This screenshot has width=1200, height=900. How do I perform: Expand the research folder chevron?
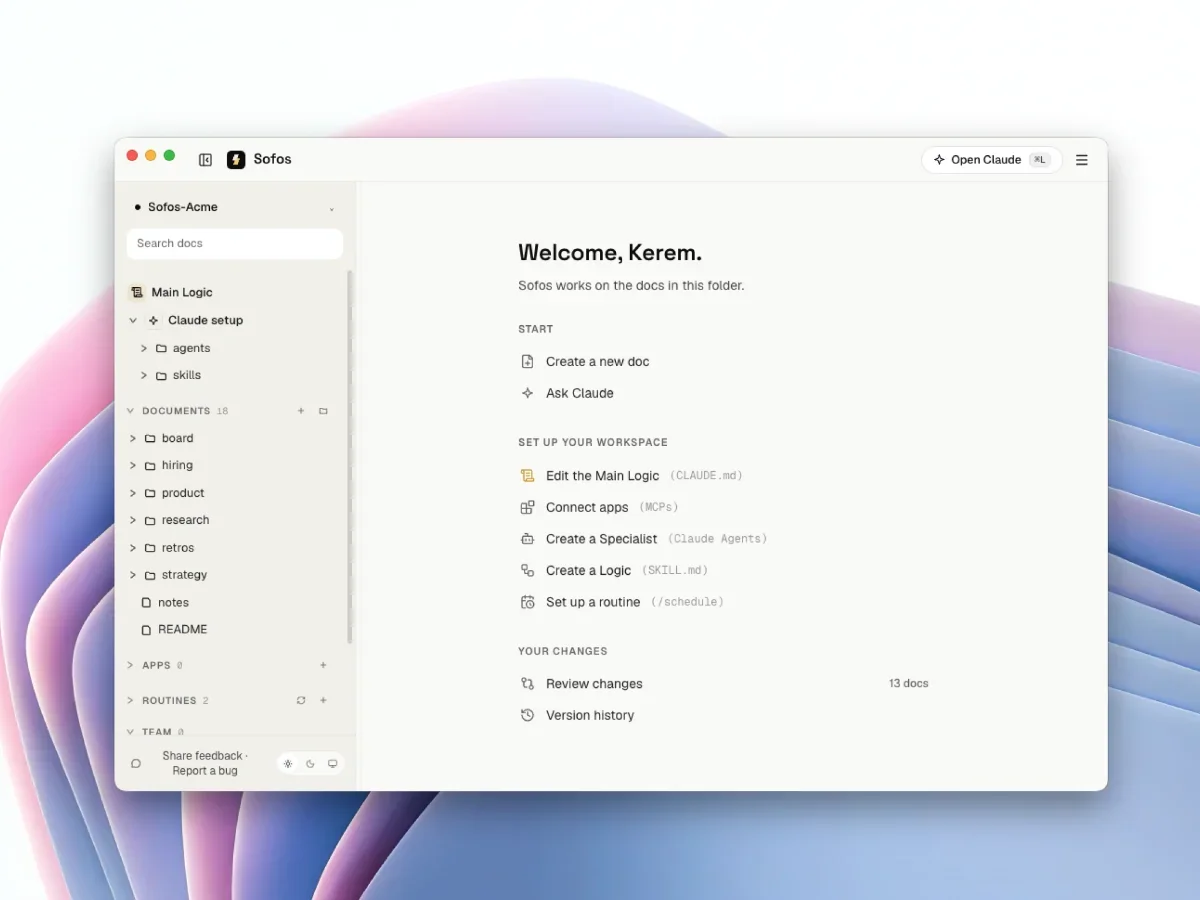(133, 520)
